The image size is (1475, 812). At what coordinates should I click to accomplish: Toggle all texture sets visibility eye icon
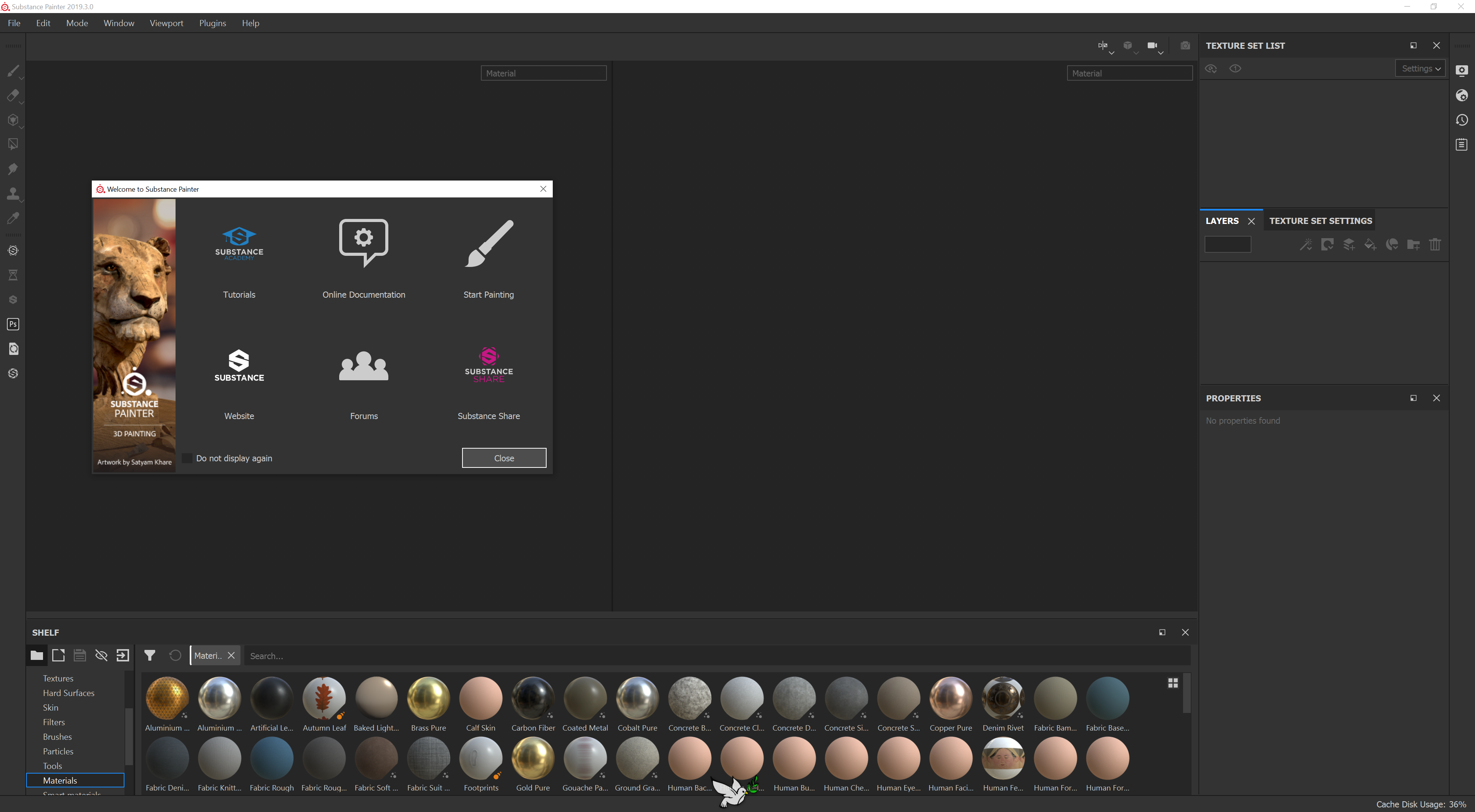pyautogui.click(x=1210, y=69)
